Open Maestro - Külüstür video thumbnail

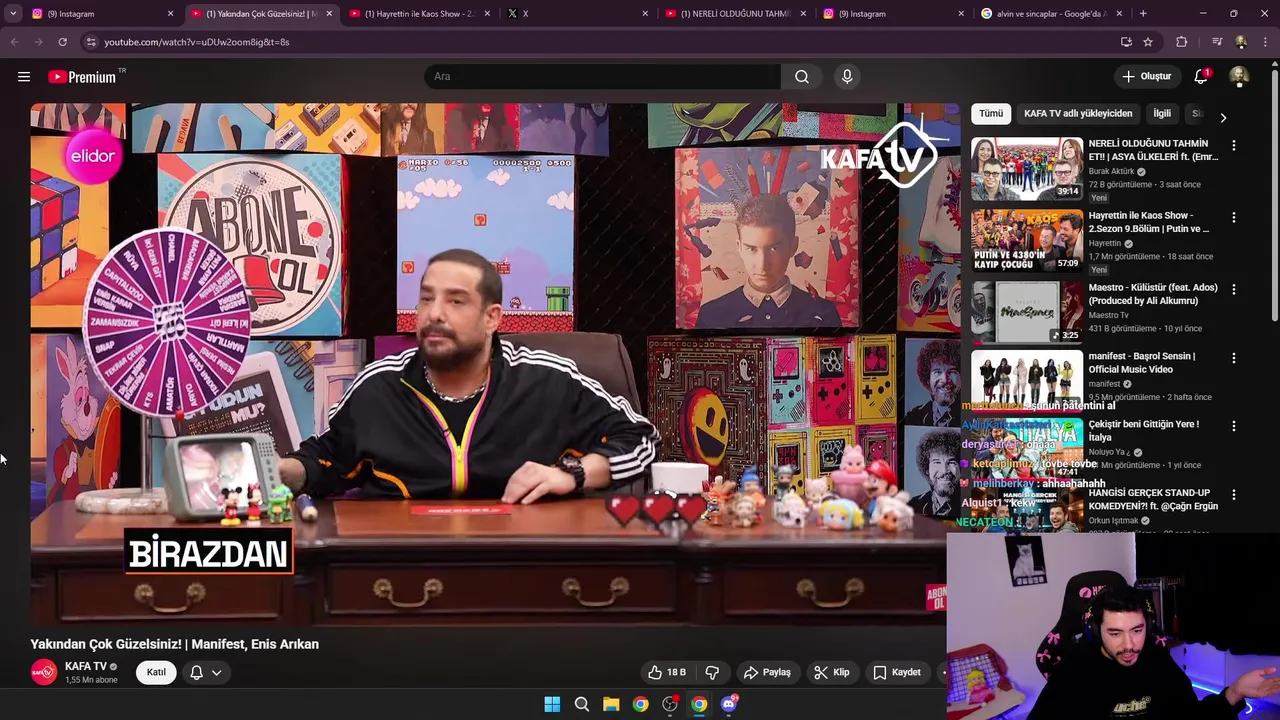(x=1026, y=312)
